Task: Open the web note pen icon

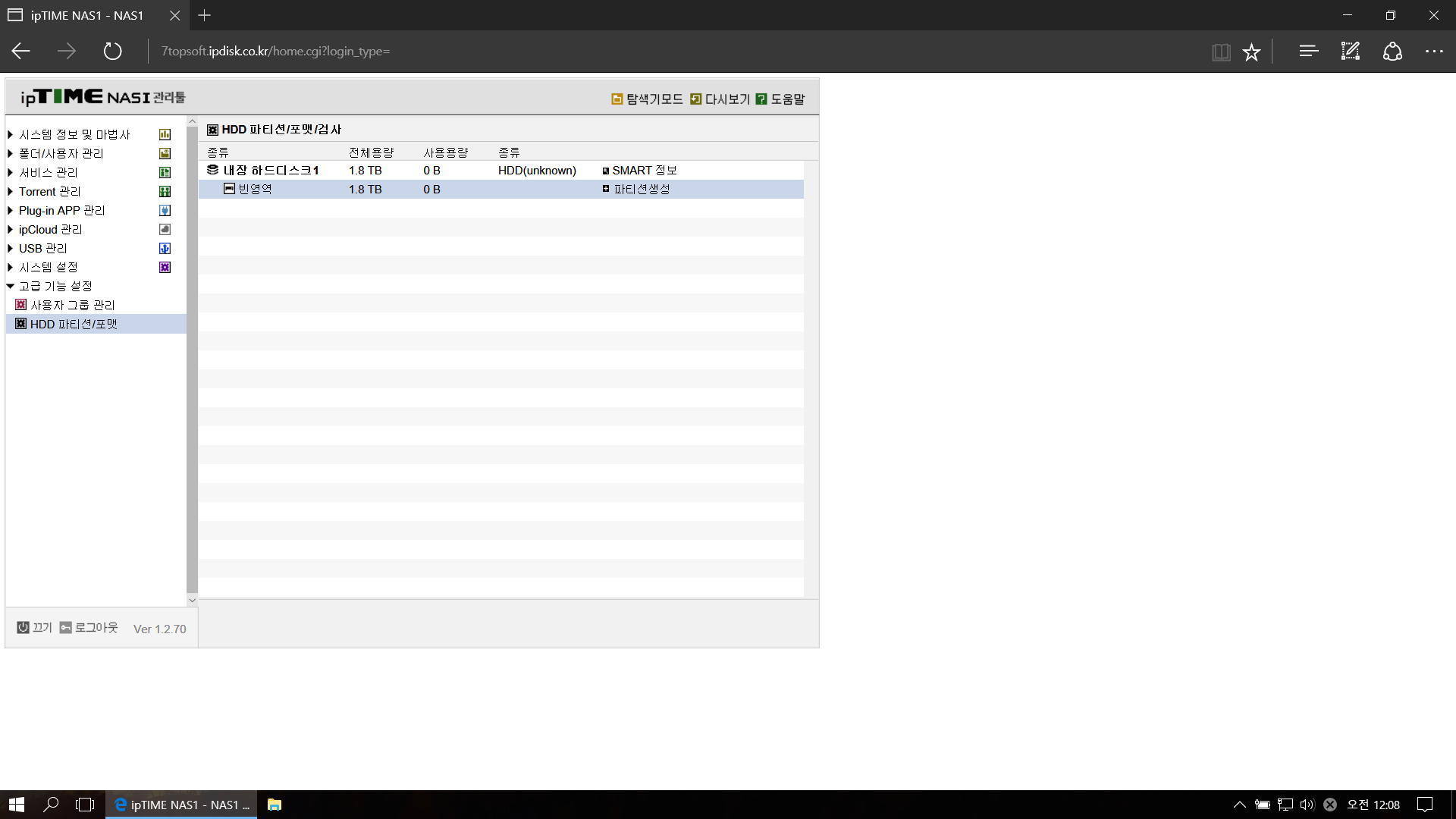Action: (x=1351, y=52)
